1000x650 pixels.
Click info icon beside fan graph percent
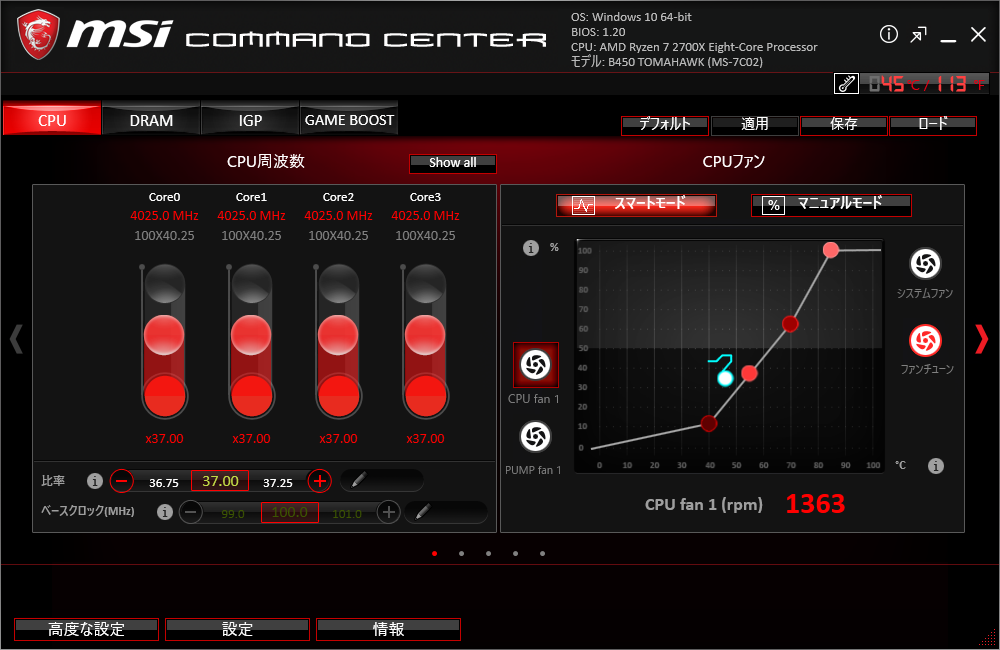coord(531,247)
